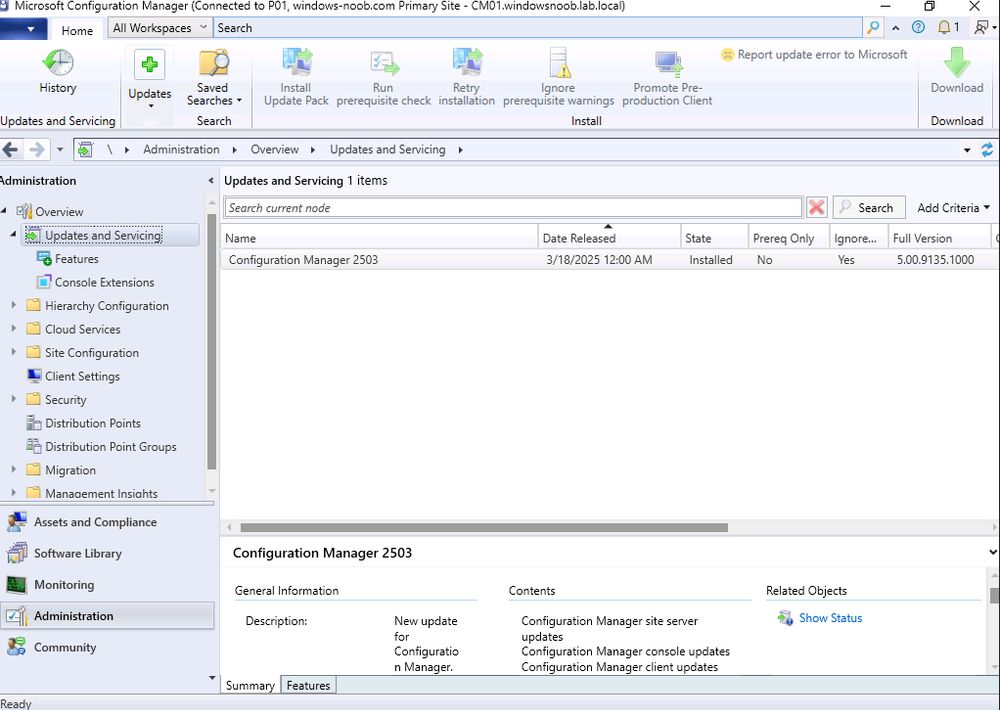Open the application menu dropdown button
1000x710 pixels.
pyautogui.click(x=24, y=29)
